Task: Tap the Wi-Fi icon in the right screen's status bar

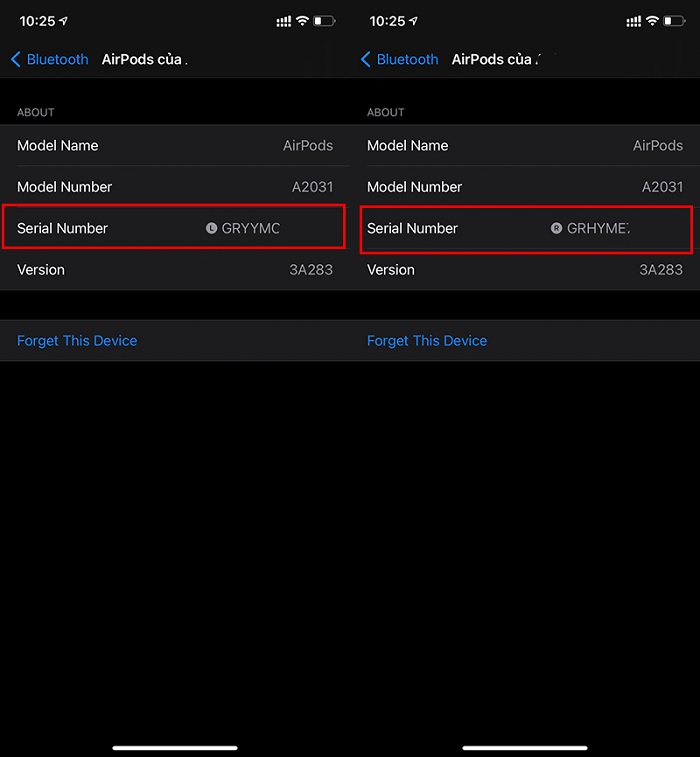Action: [652, 21]
